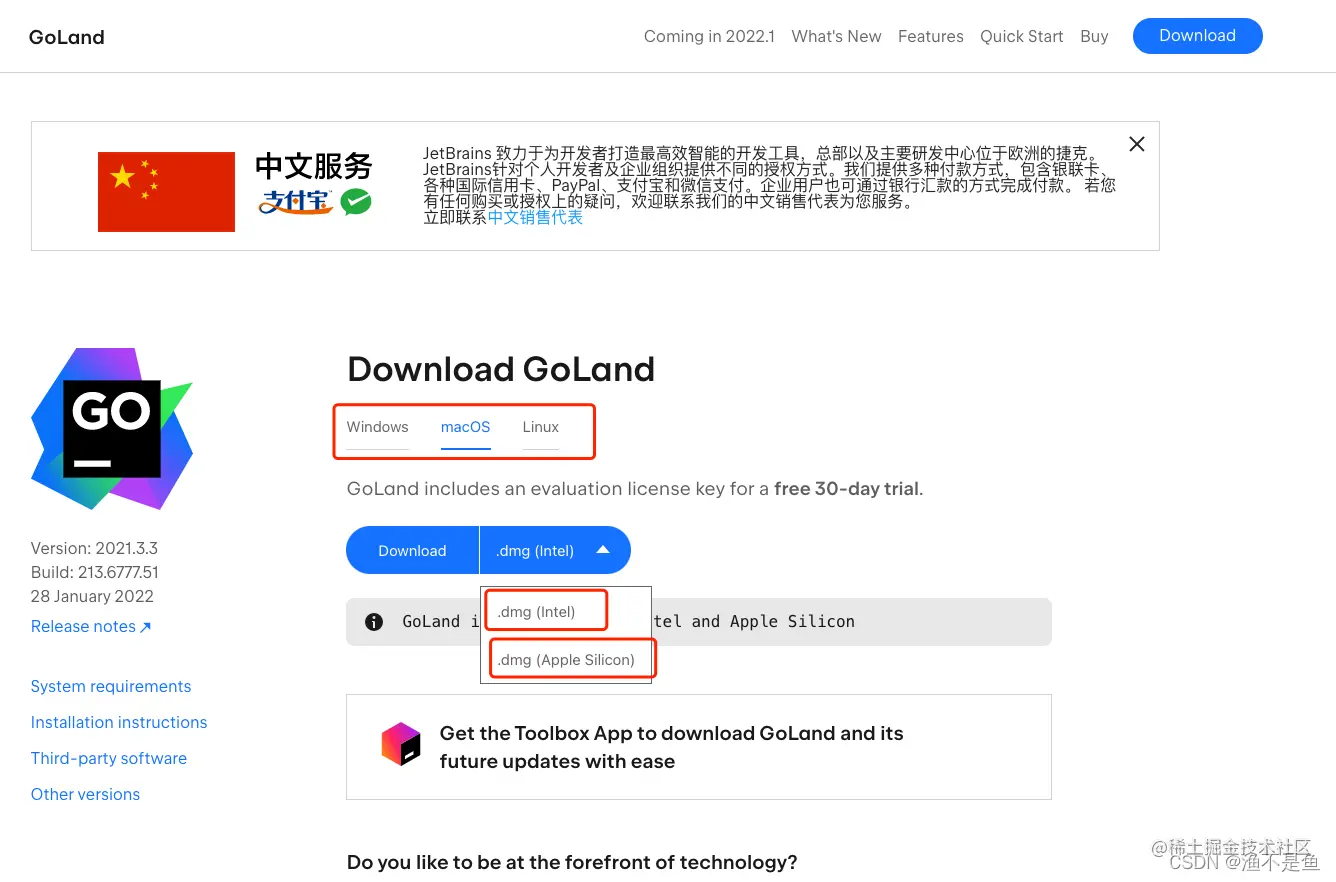Open the Quick Start menu item
This screenshot has width=1336, height=882.
(x=1021, y=36)
